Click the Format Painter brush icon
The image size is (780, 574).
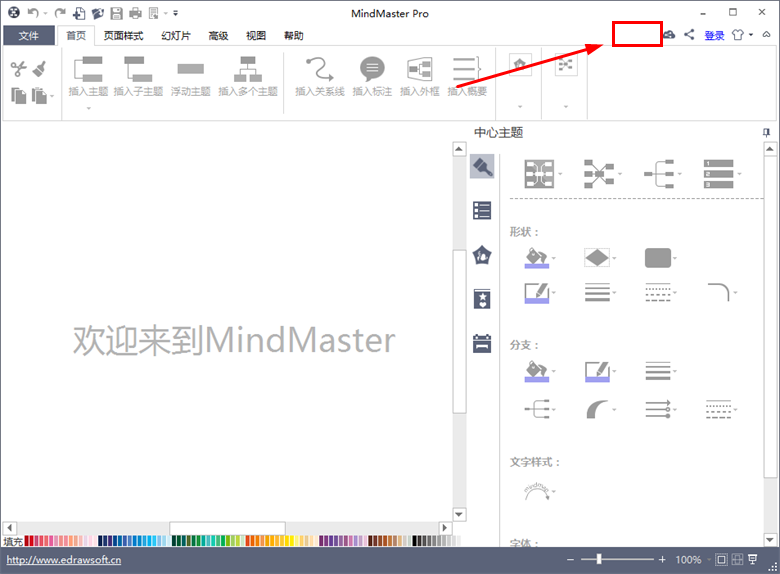pyautogui.click(x=39, y=69)
